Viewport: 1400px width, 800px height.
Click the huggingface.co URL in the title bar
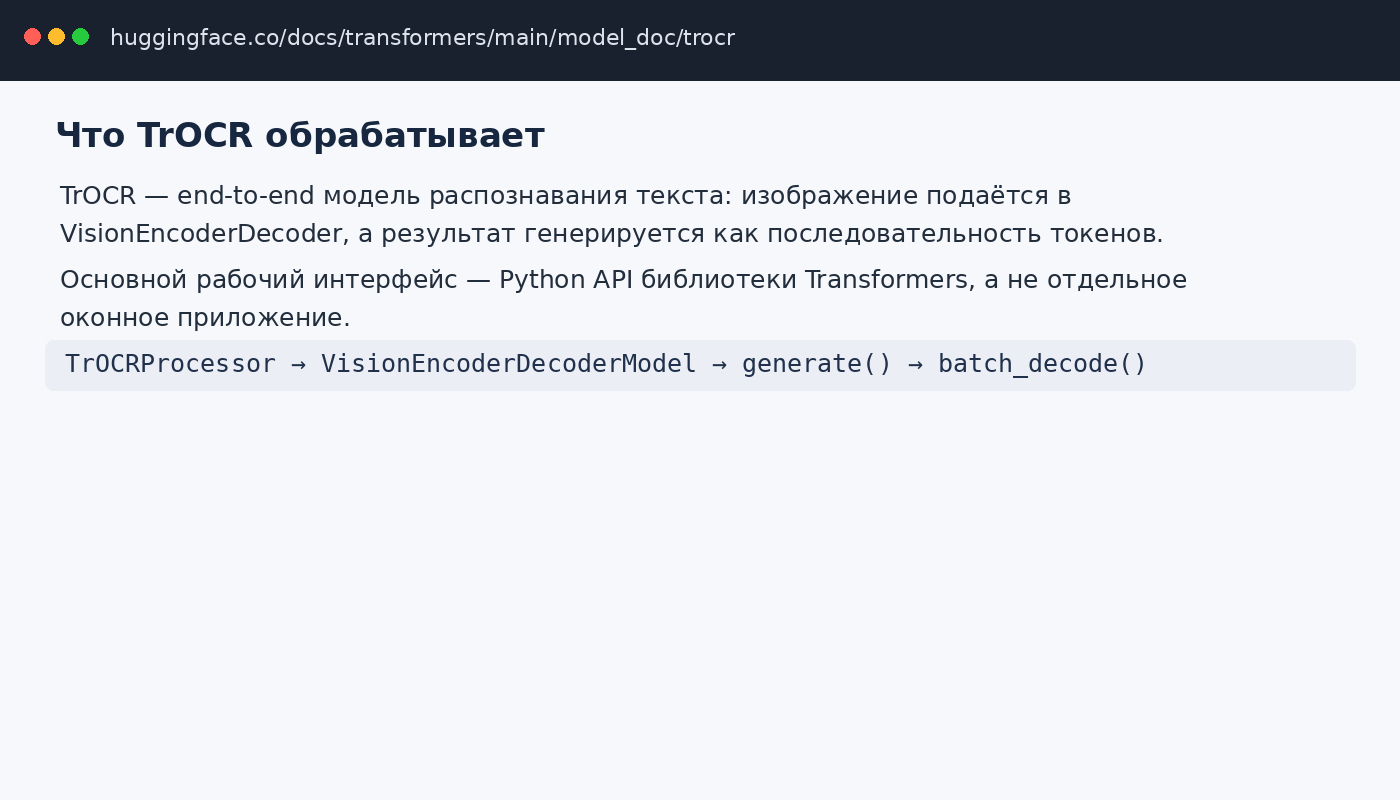tap(422, 38)
